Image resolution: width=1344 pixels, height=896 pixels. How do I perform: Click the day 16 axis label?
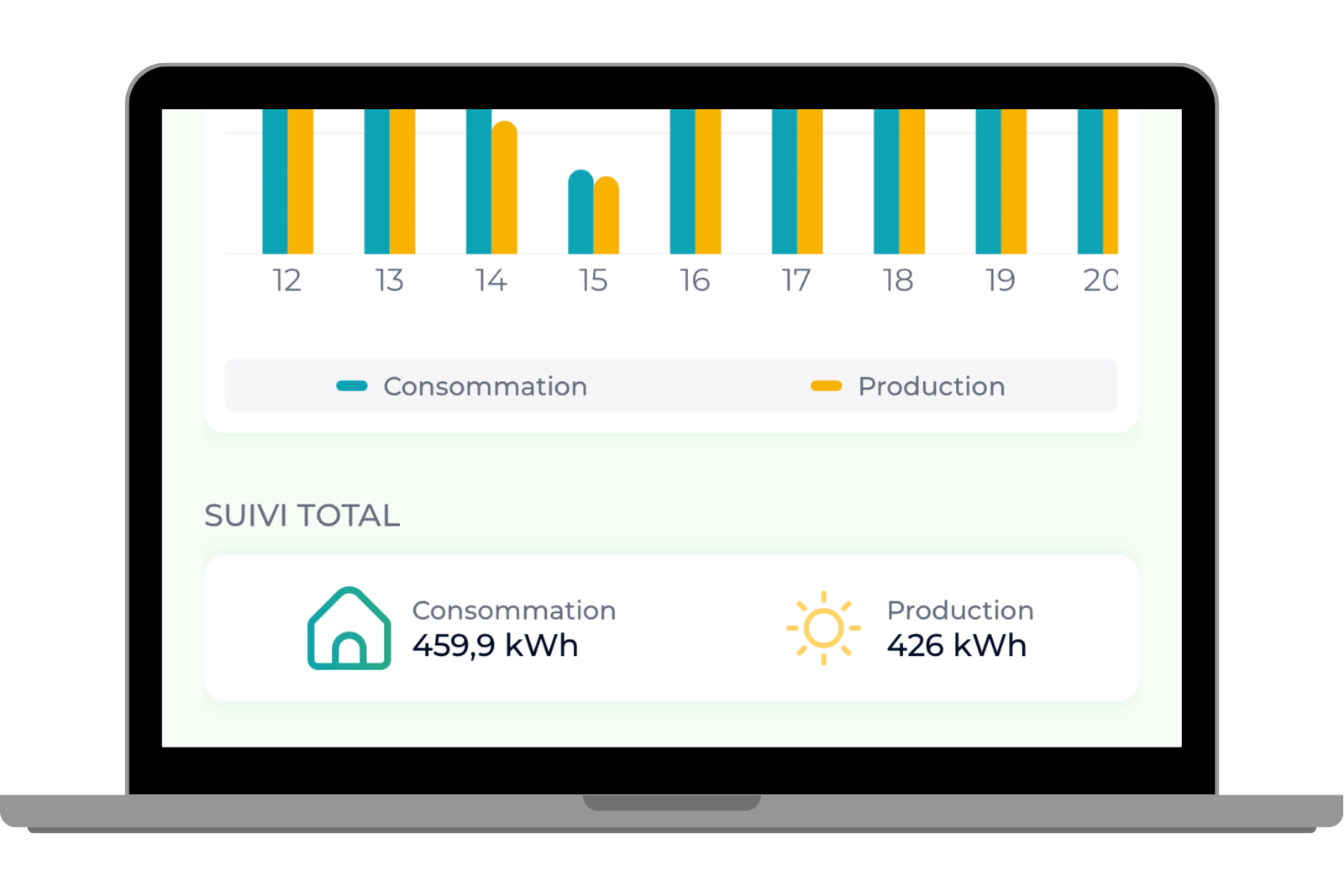point(695,280)
